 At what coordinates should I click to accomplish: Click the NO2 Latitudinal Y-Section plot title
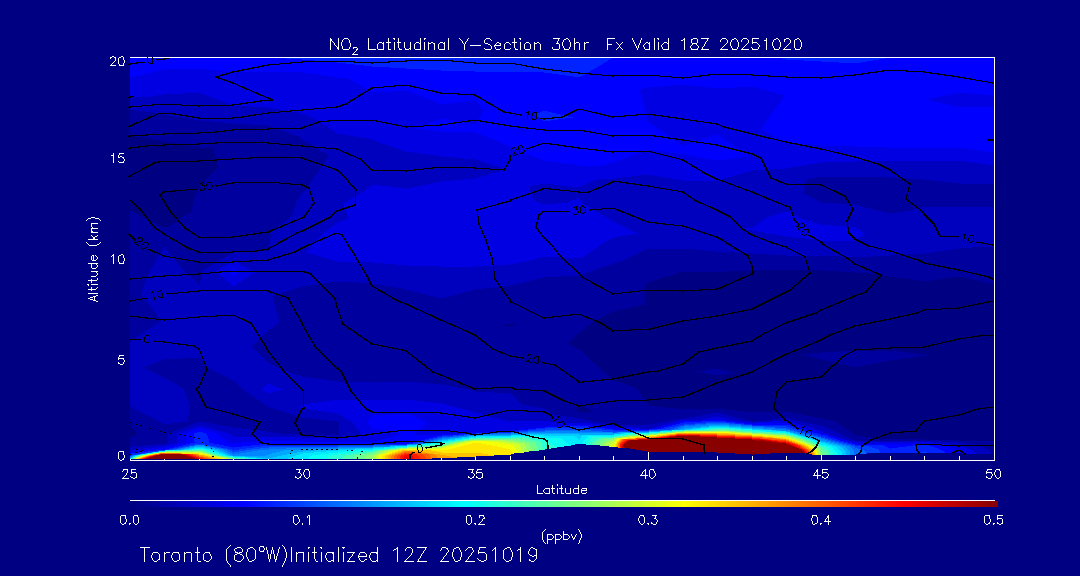click(565, 44)
